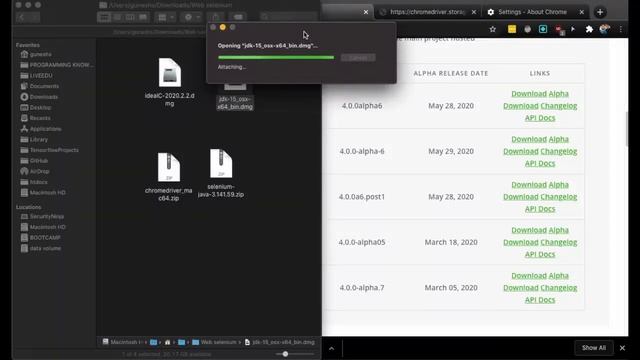Viewport: 640px width, 360px height.
Task: Select SecurityNinja under Locations
Action: pos(42,216)
